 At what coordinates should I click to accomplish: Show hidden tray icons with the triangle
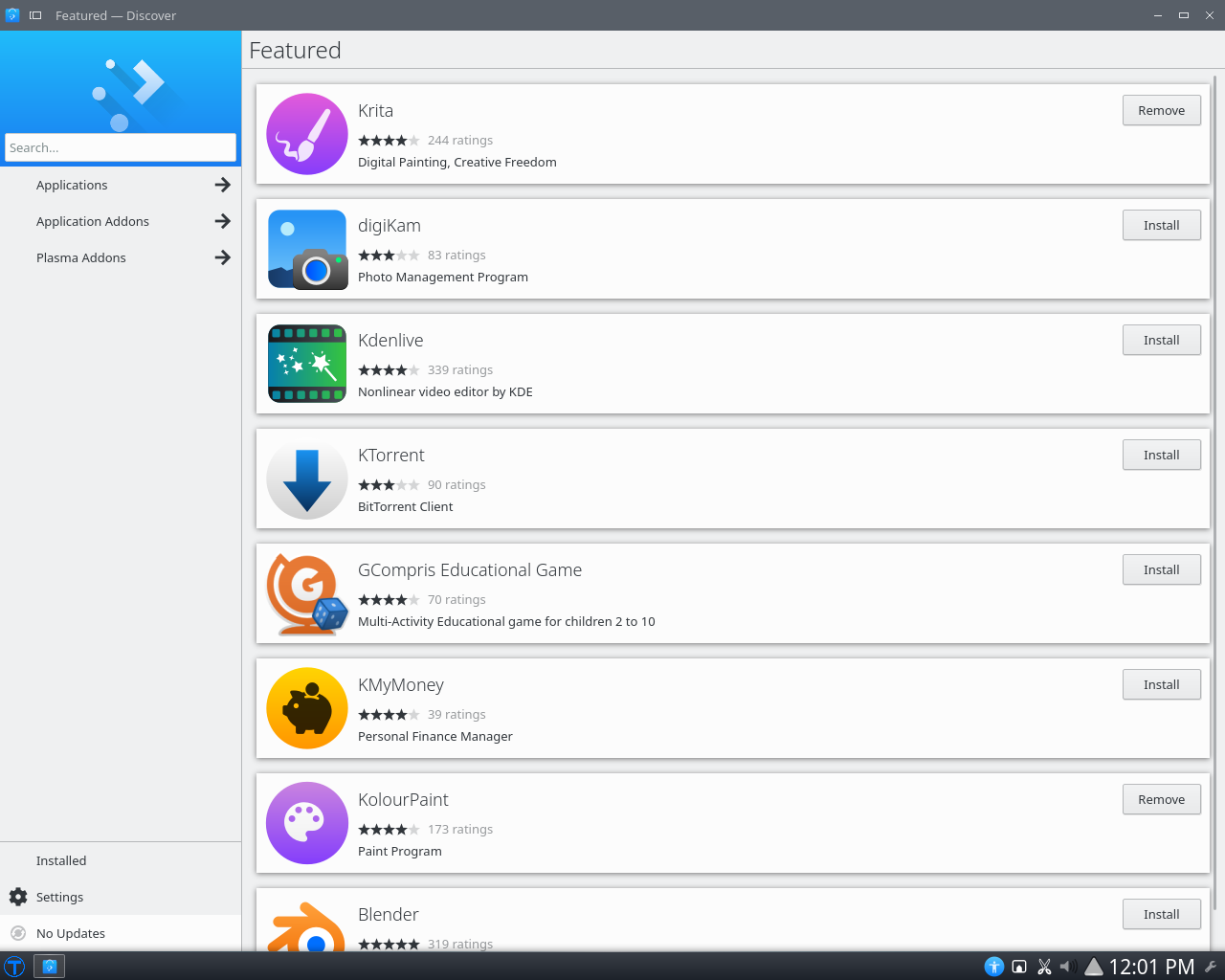click(x=1094, y=967)
